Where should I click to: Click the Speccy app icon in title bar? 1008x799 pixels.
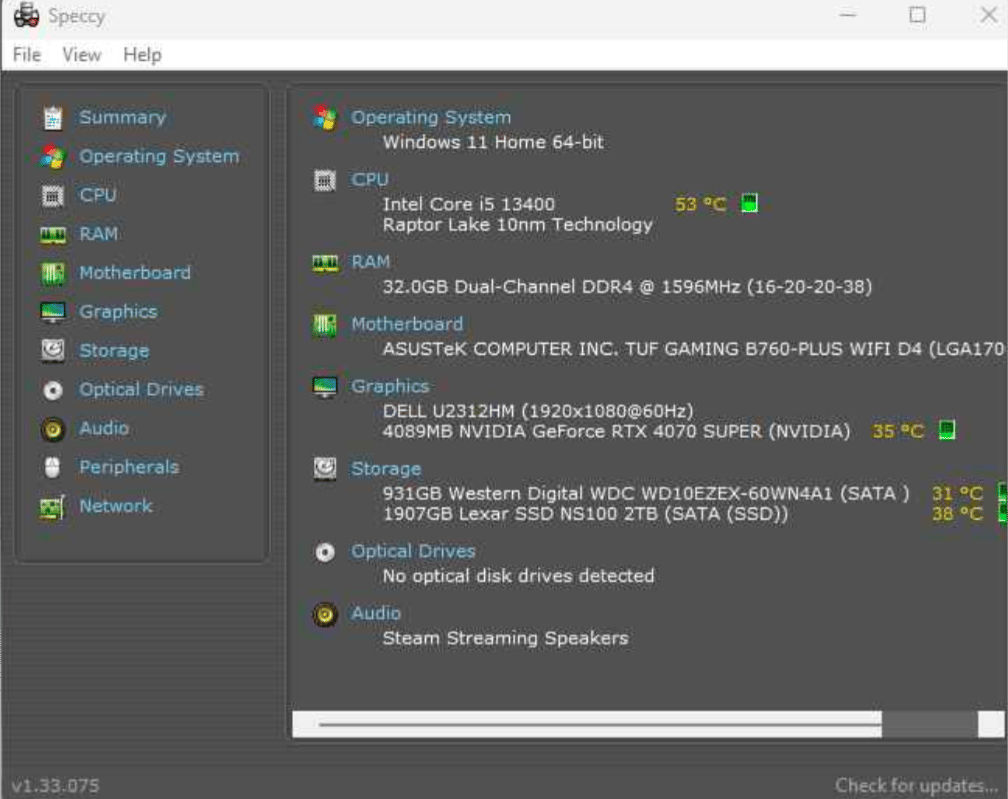26,15
